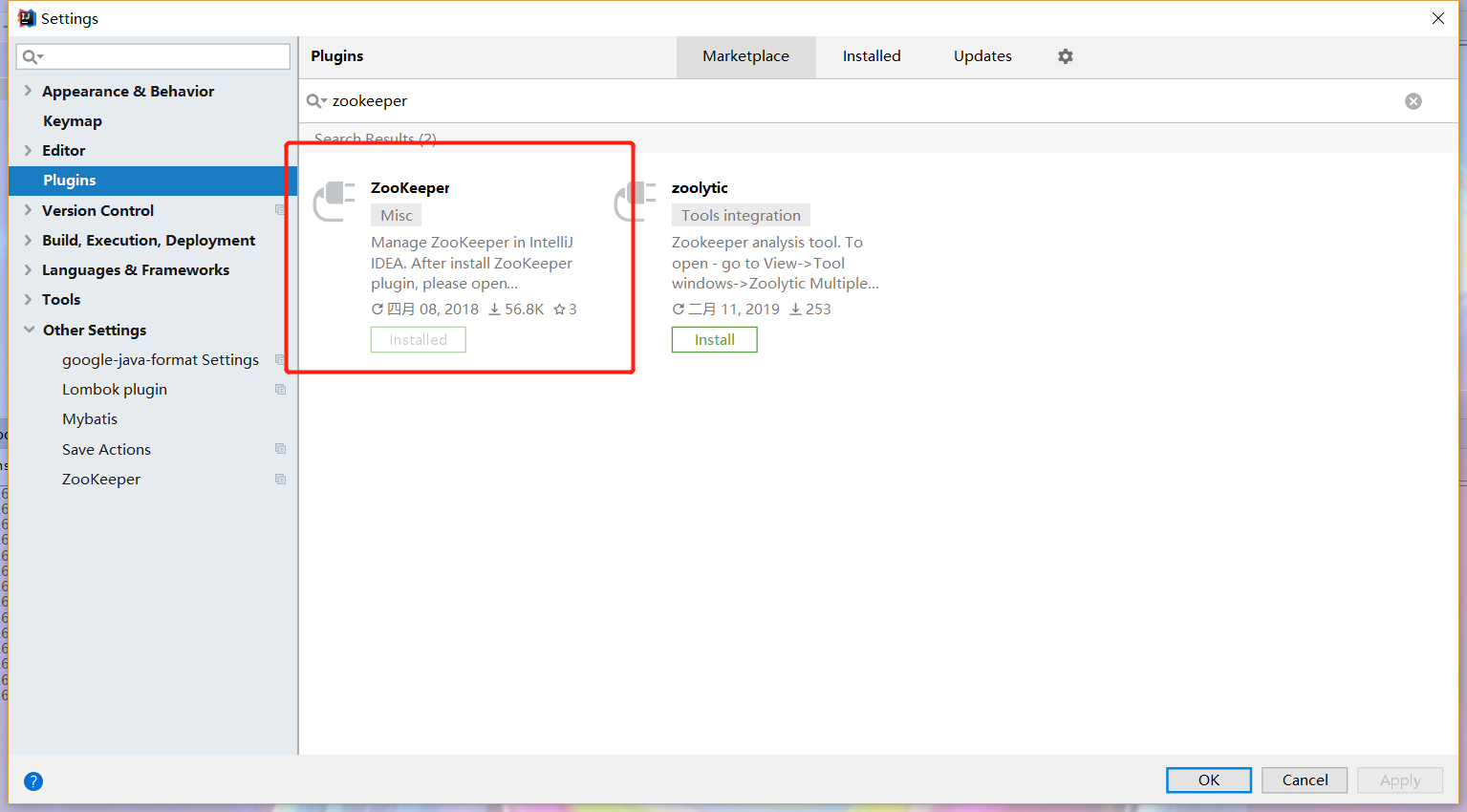Expand Appearance & Behavior section
This screenshot has height=812, width=1467.
(x=28, y=91)
